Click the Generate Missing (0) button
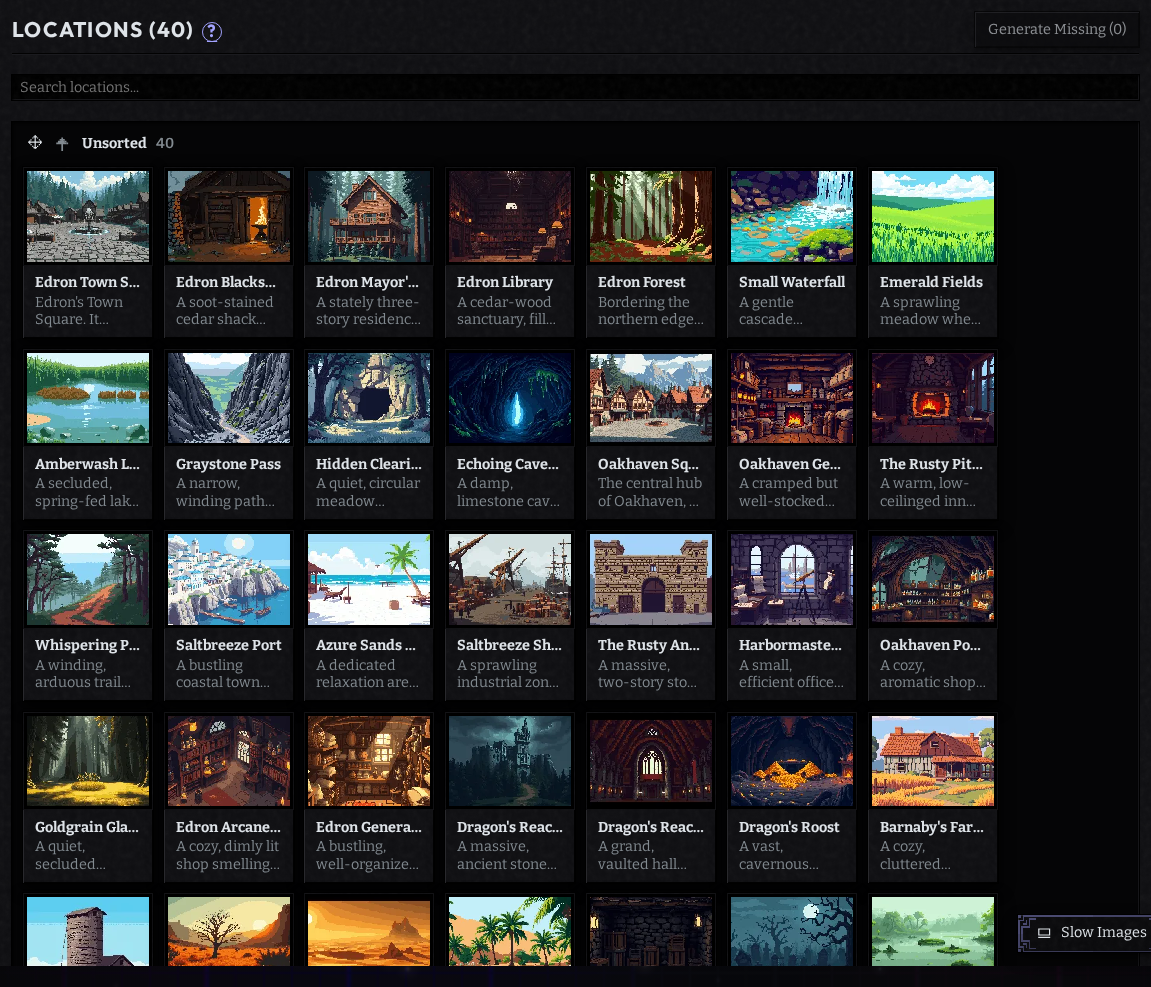This screenshot has height=987, width=1151. [x=1056, y=29]
